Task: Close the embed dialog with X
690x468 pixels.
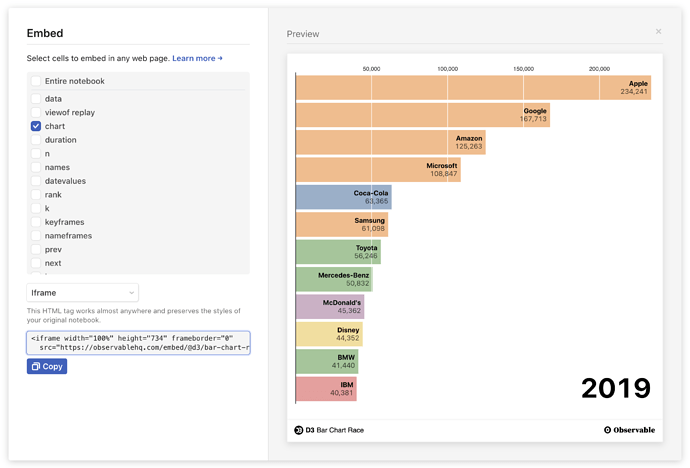Action: [658, 32]
